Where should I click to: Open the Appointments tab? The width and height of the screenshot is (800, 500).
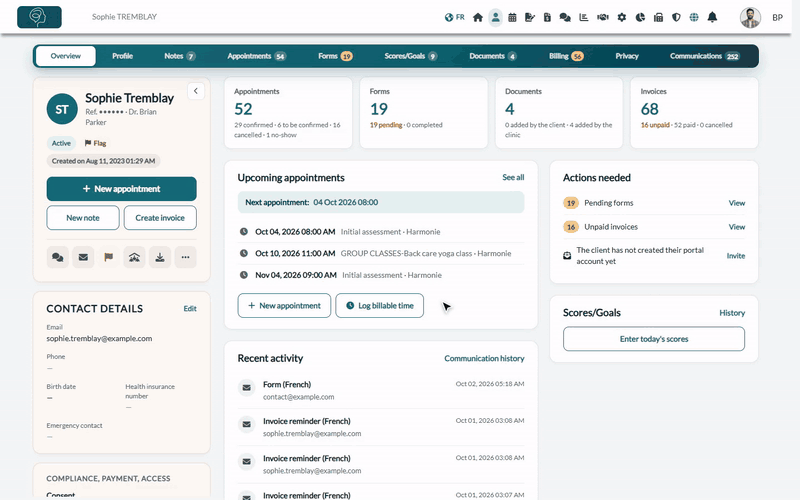(x=256, y=56)
